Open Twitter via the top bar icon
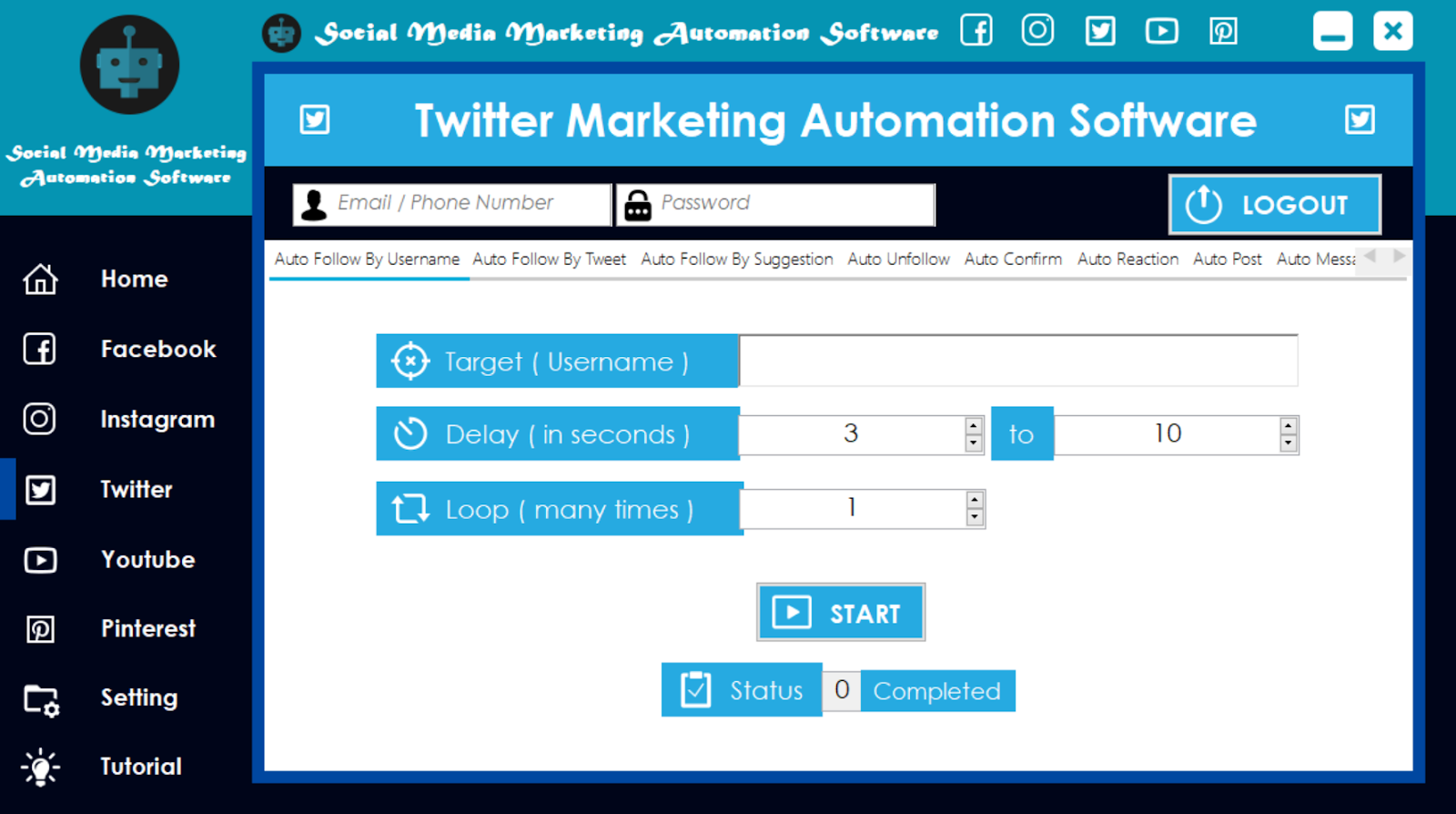 point(1100,31)
